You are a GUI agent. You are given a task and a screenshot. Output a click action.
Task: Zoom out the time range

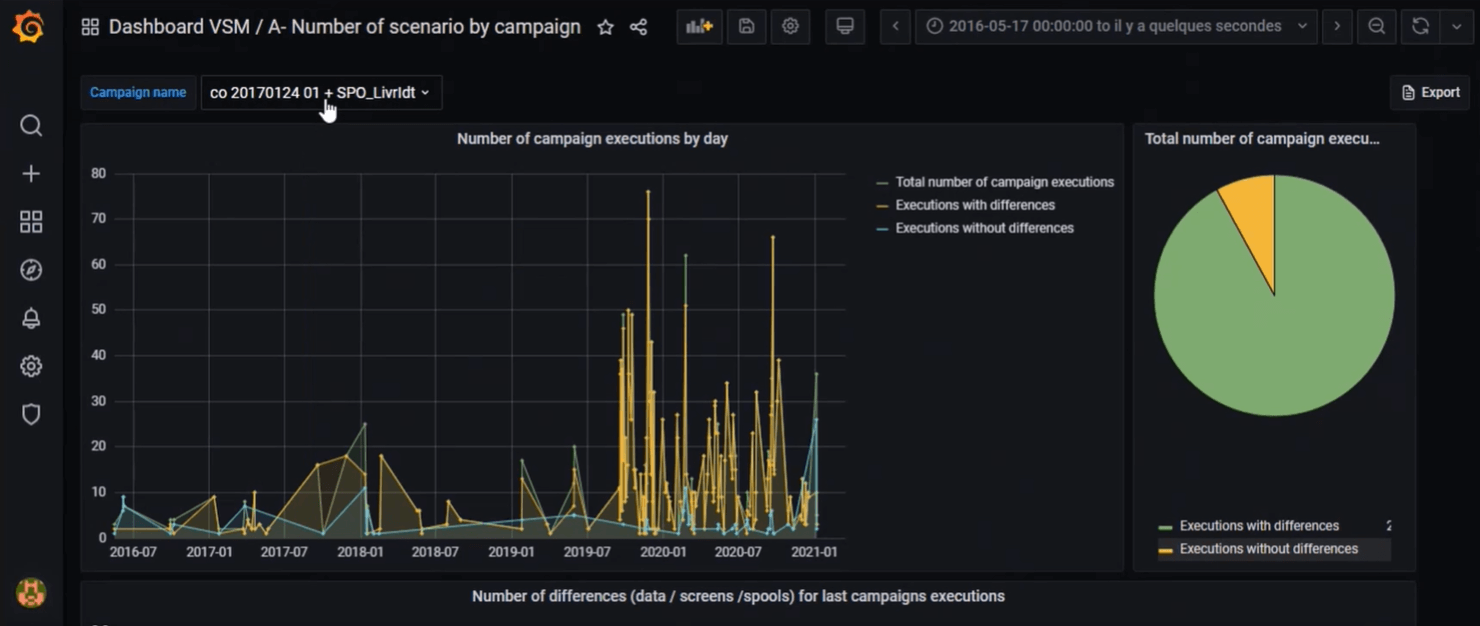point(1377,26)
